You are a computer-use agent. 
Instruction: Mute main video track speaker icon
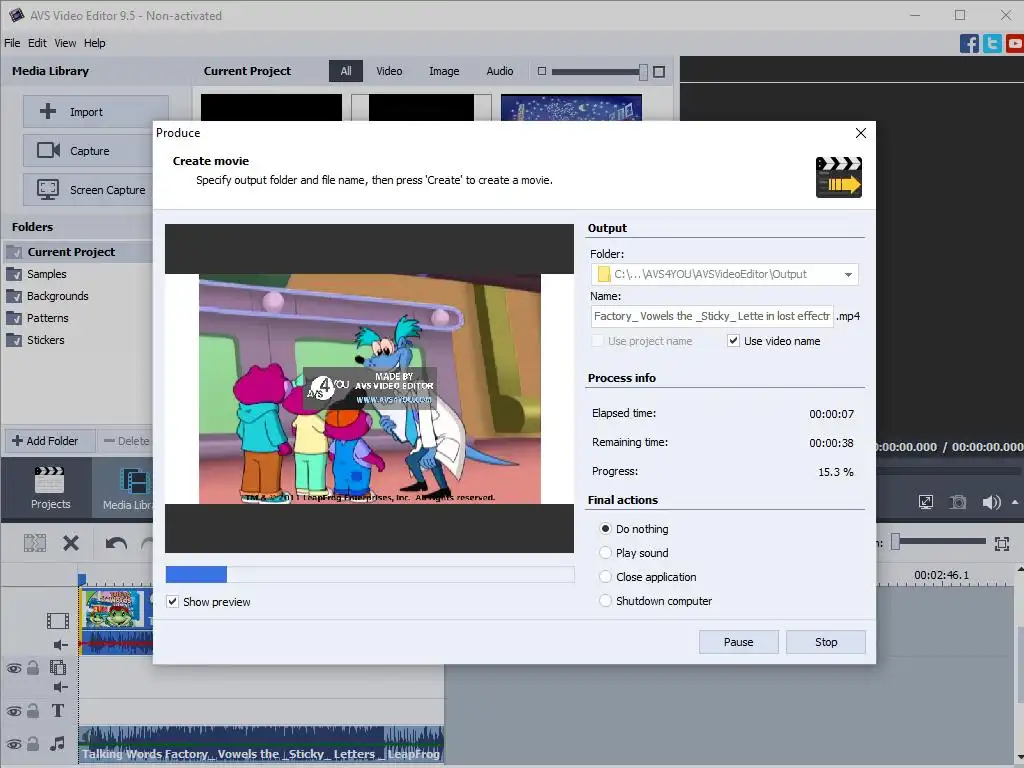coord(60,645)
